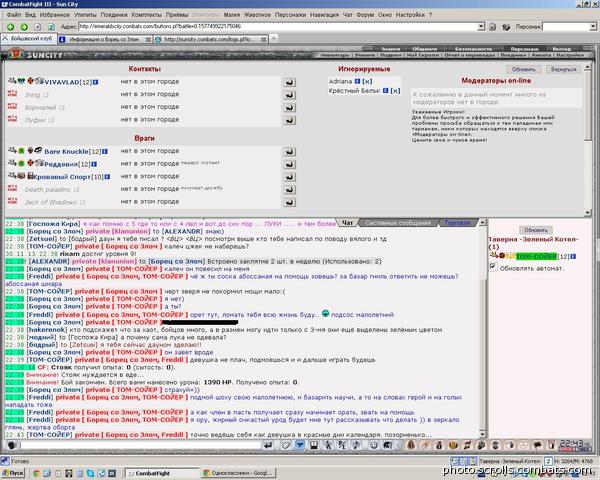Click the walking figure icon in chat toolbar
The width and height of the screenshot is (600, 480).
(328, 445)
